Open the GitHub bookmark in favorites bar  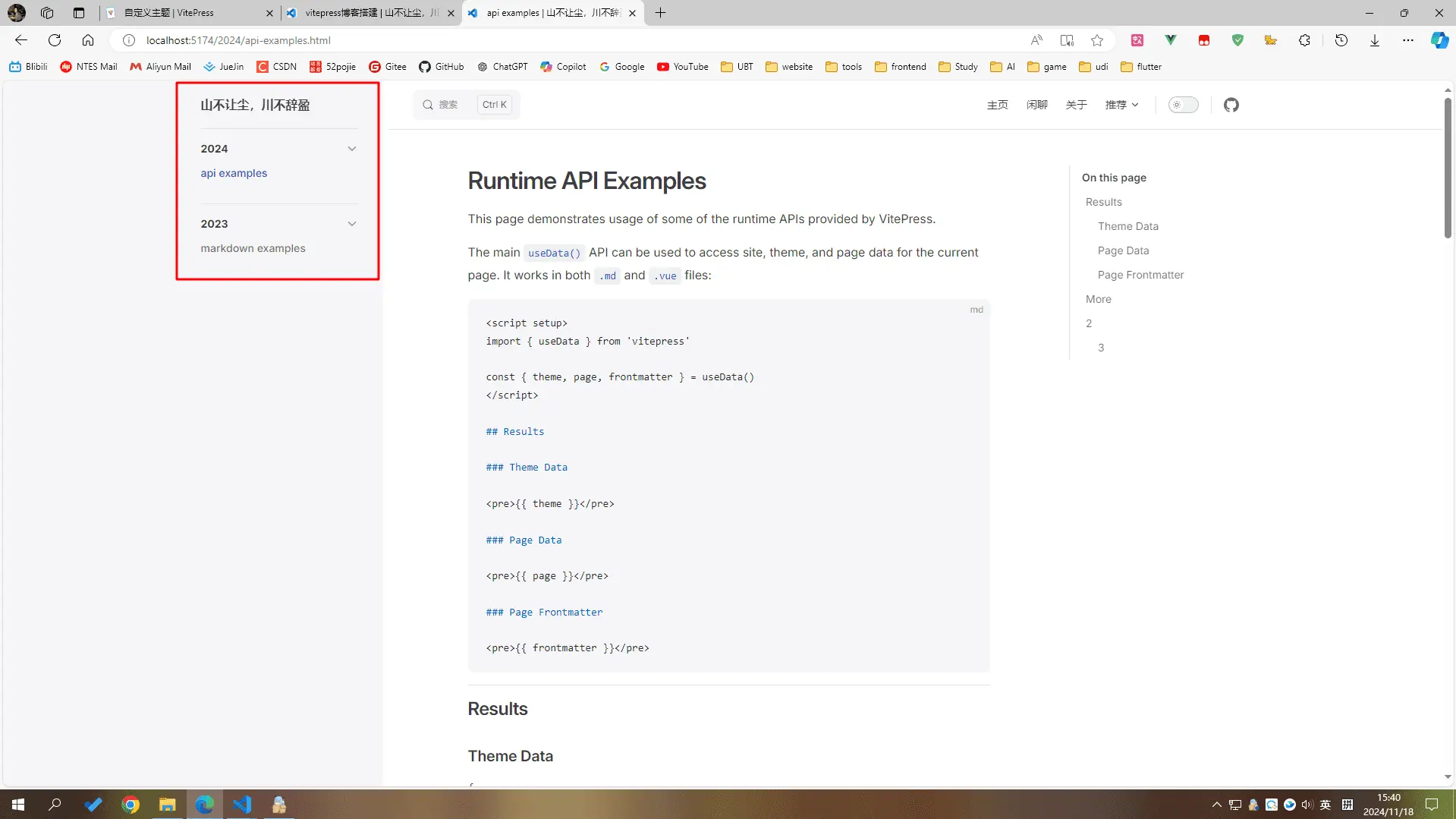442,67
